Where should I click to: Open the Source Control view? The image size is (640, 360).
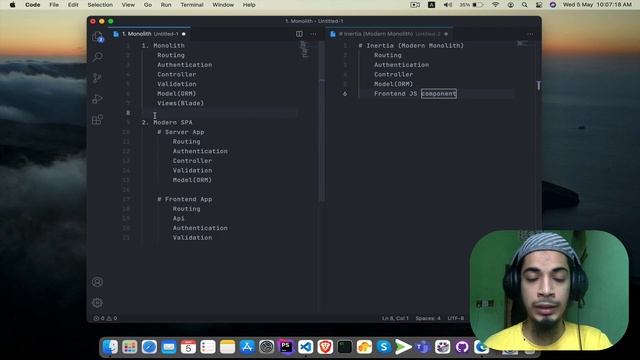pyautogui.click(x=98, y=78)
